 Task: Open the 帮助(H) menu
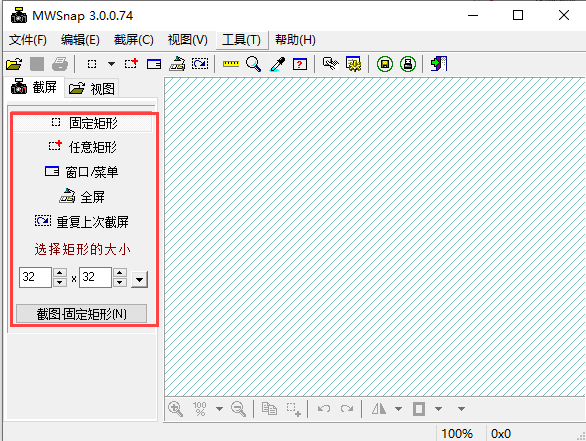295,40
